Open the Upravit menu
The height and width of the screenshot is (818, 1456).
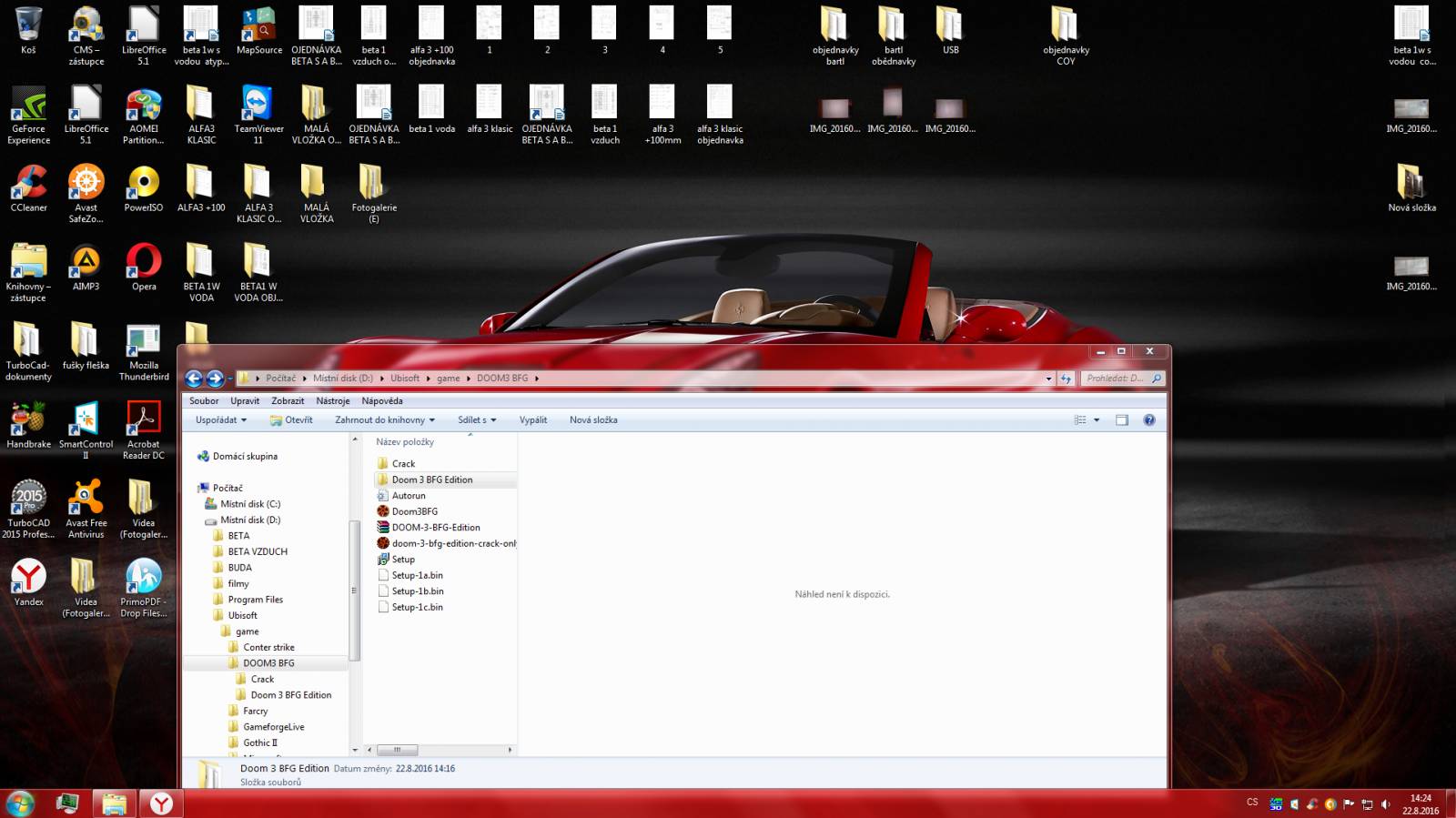click(x=245, y=401)
